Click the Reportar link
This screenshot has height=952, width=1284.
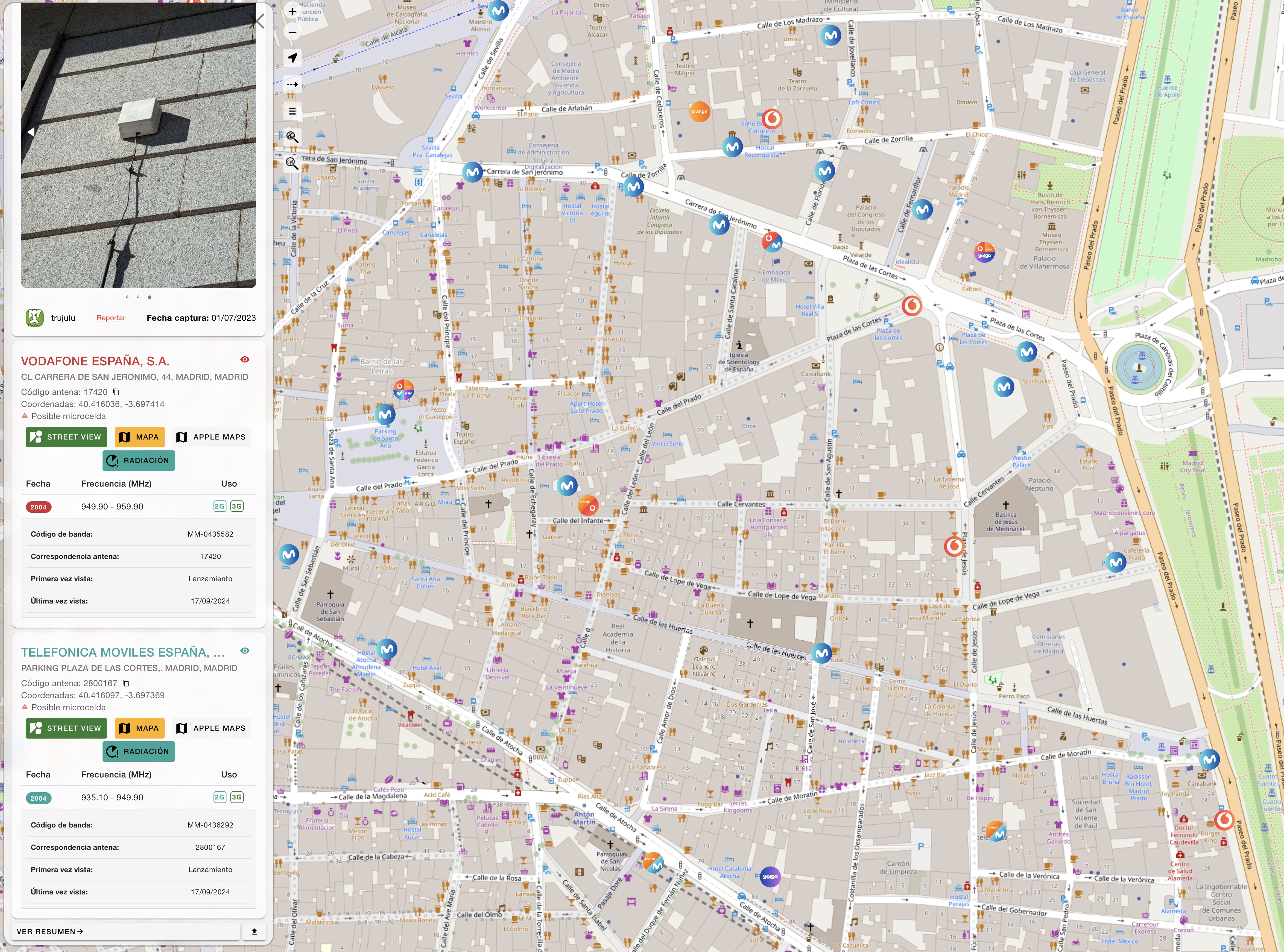[x=111, y=318]
